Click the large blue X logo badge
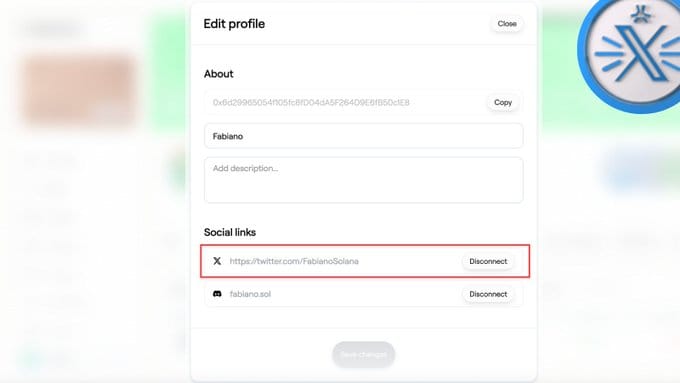The width and height of the screenshot is (680, 383). click(629, 54)
